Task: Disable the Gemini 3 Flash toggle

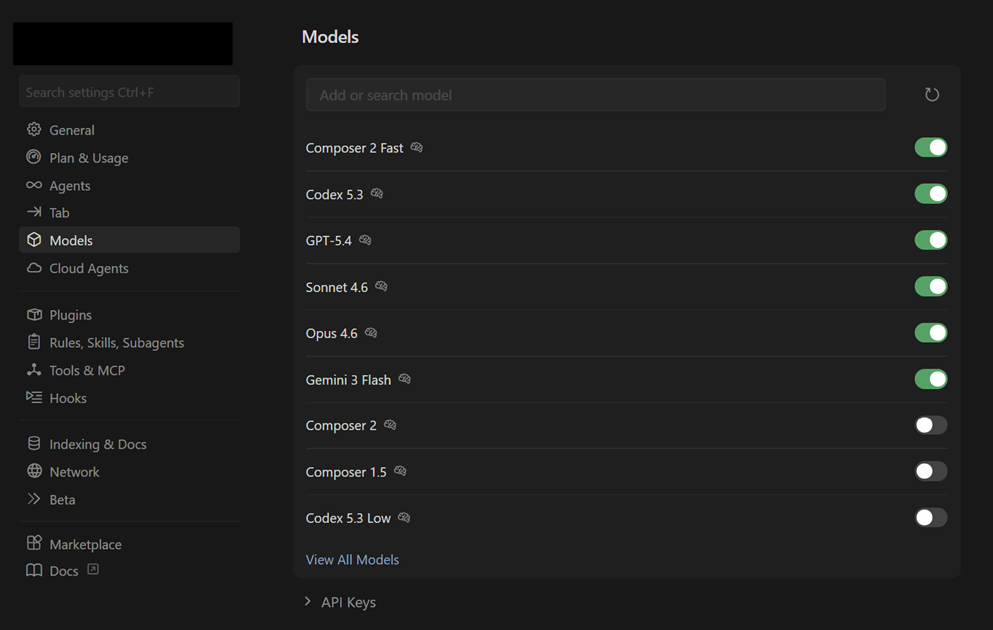Action: click(x=930, y=379)
